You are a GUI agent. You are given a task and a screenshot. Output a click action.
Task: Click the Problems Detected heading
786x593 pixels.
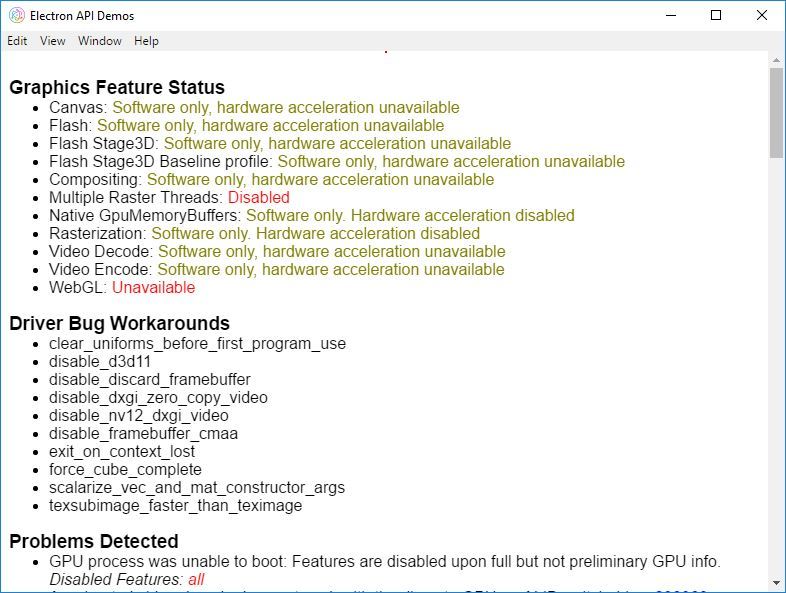[x=94, y=541]
